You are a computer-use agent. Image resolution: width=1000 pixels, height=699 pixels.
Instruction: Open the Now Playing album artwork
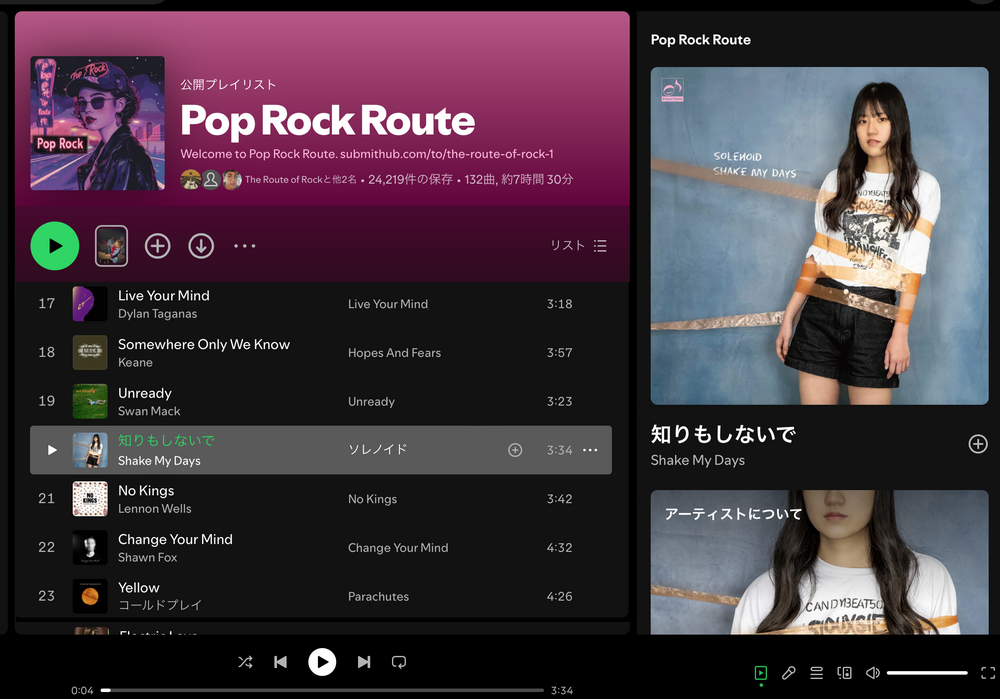click(x=820, y=236)
